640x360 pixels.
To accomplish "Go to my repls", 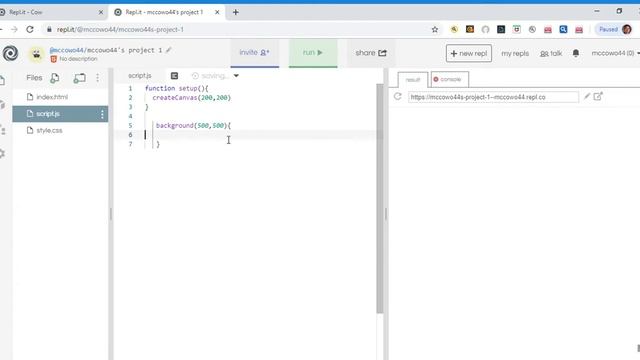I will click(x=515, y=53).
